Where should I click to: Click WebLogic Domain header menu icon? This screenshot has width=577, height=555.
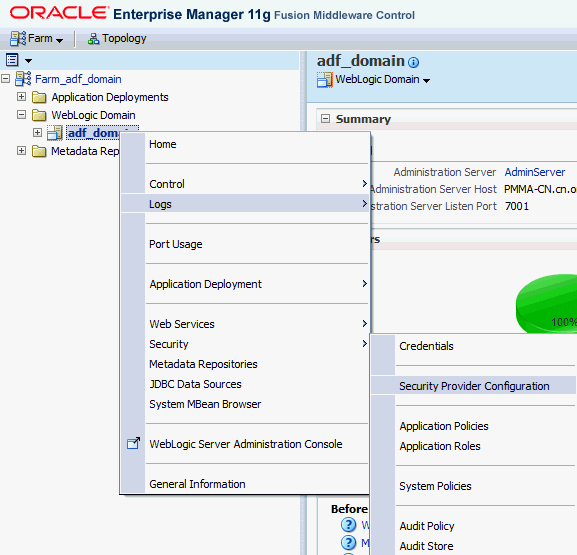(x=325, y=79)
